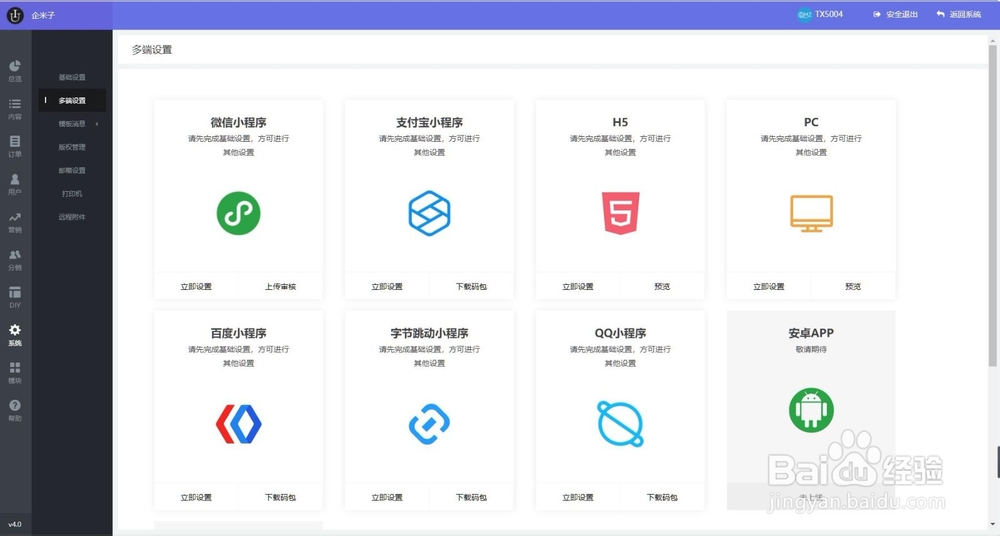Viewport: 1000px width, 536px height.
Task: Open 基础设置 in the submenu
Action: 72,77
